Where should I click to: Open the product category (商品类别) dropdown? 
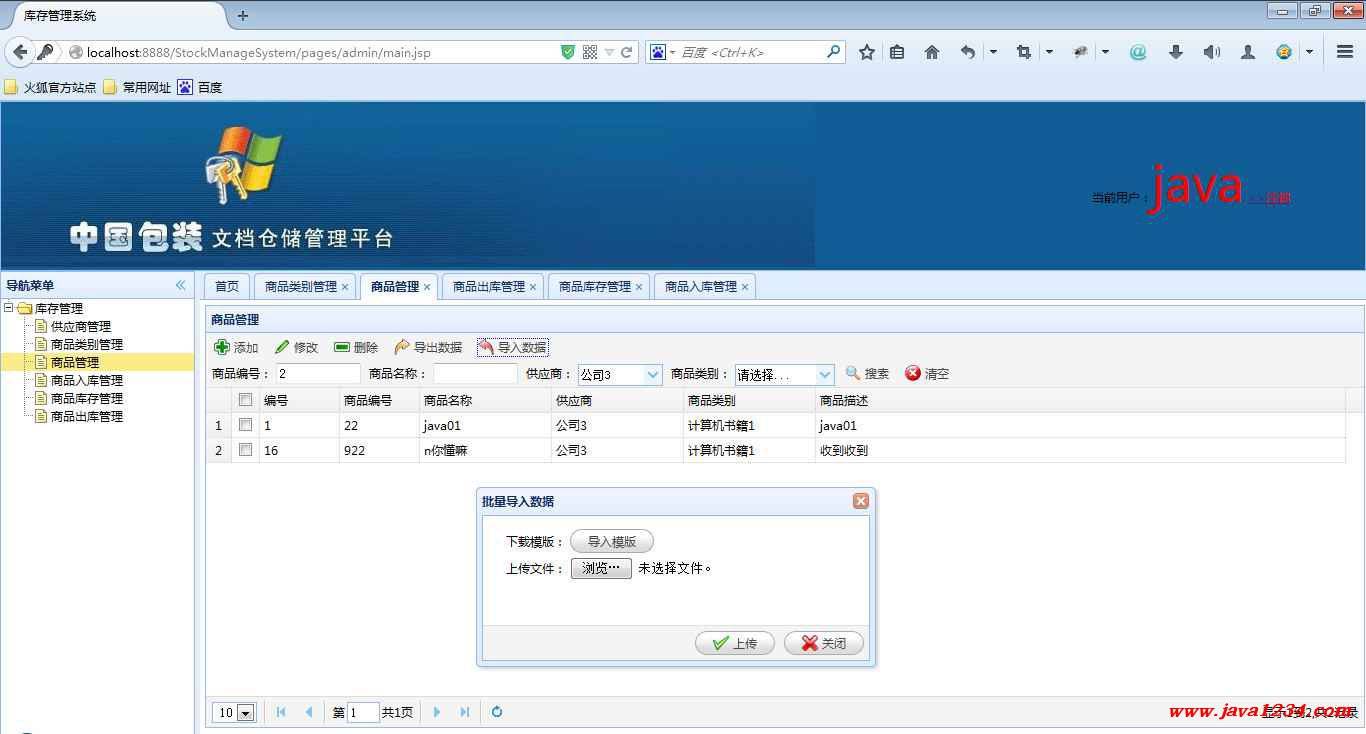[825, 375]
